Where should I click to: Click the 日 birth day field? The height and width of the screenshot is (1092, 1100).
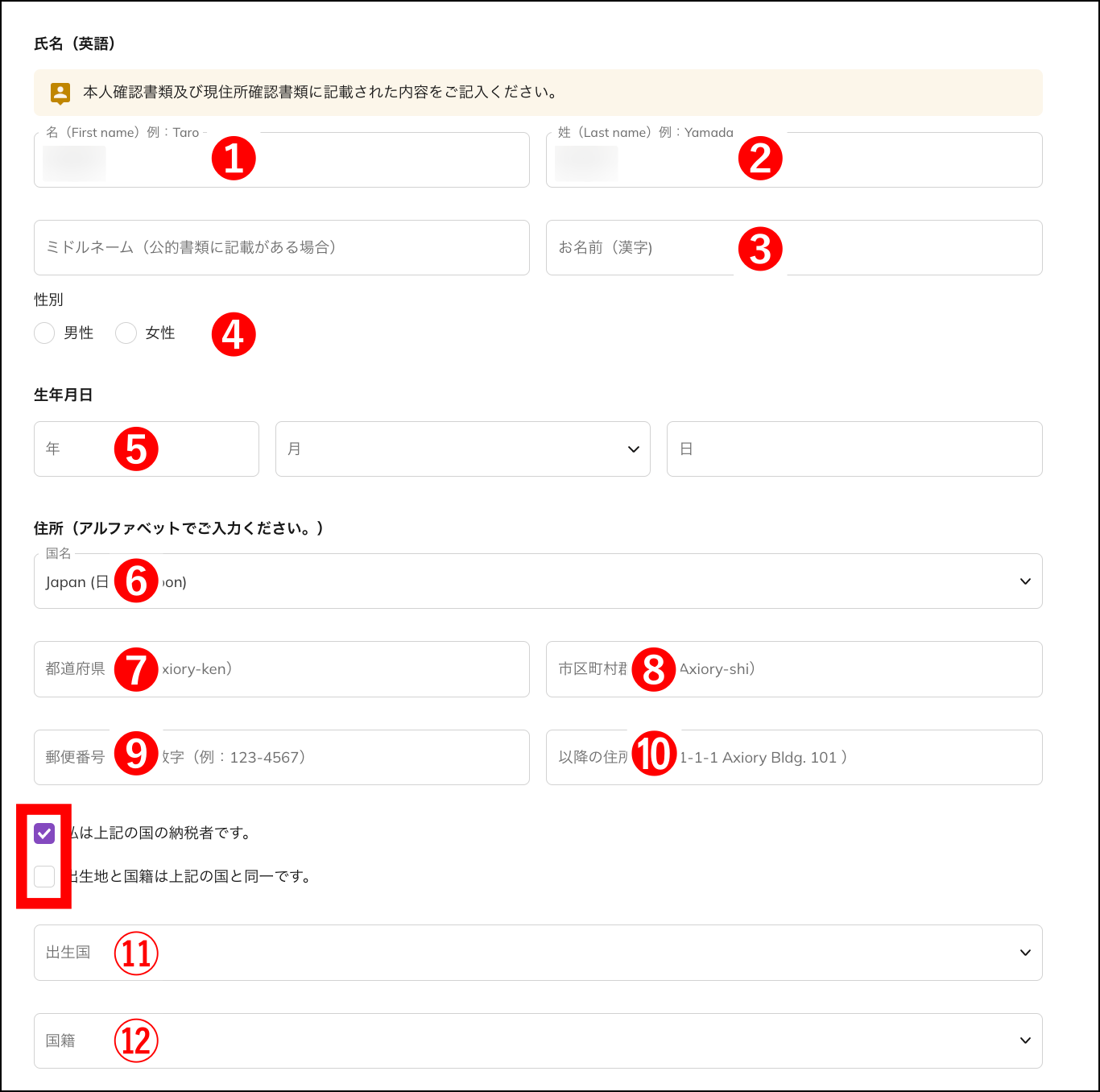854,449
